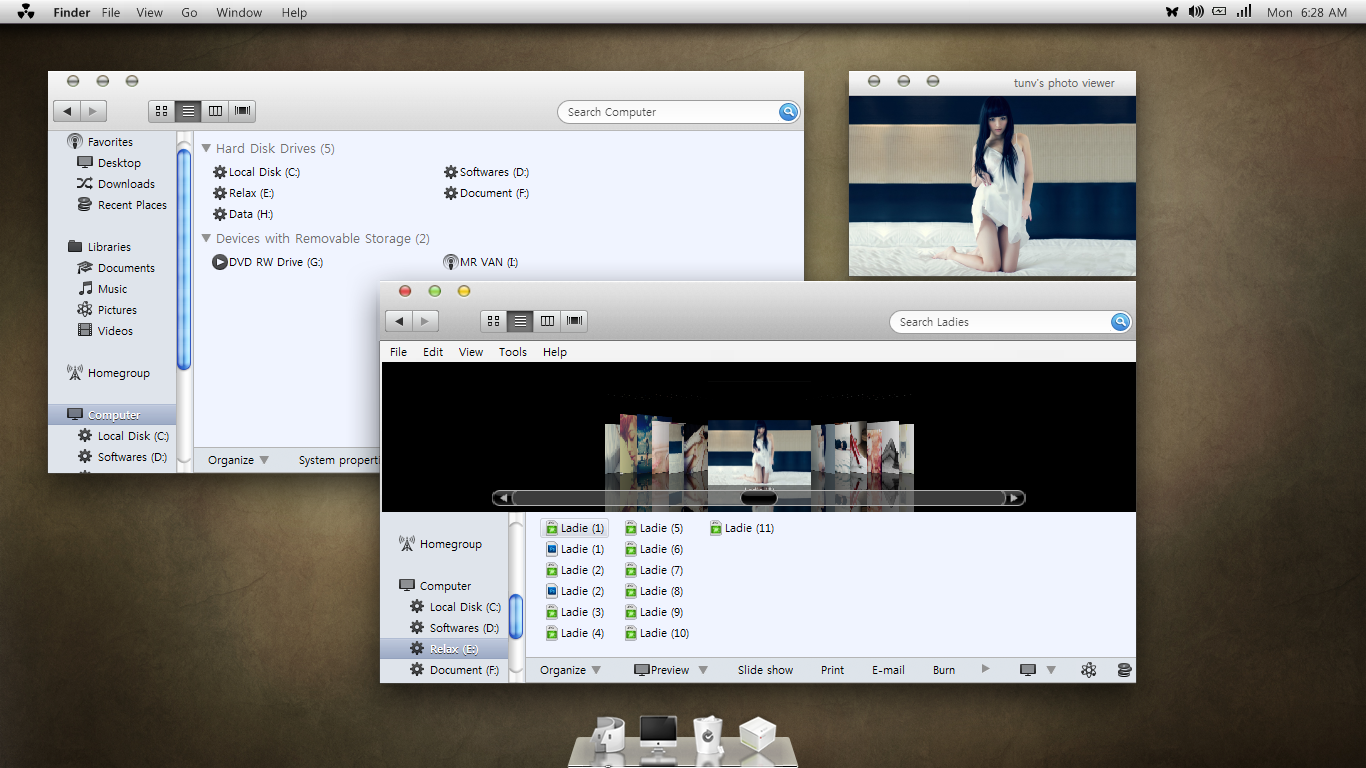Screen dimensions: 1366x768
Task: Open the Preview dropdown arrow
Action: click(x=703, y=670)
